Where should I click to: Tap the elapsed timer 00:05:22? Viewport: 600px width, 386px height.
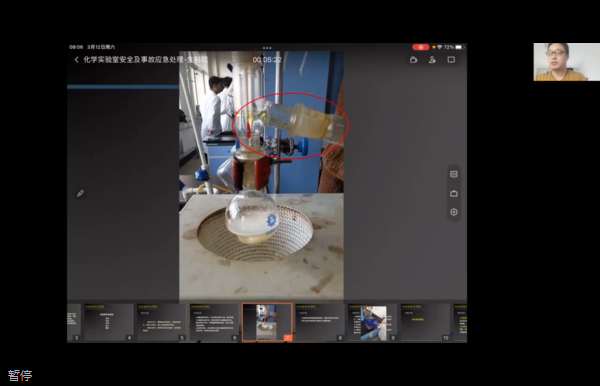(x=267, y=60)
